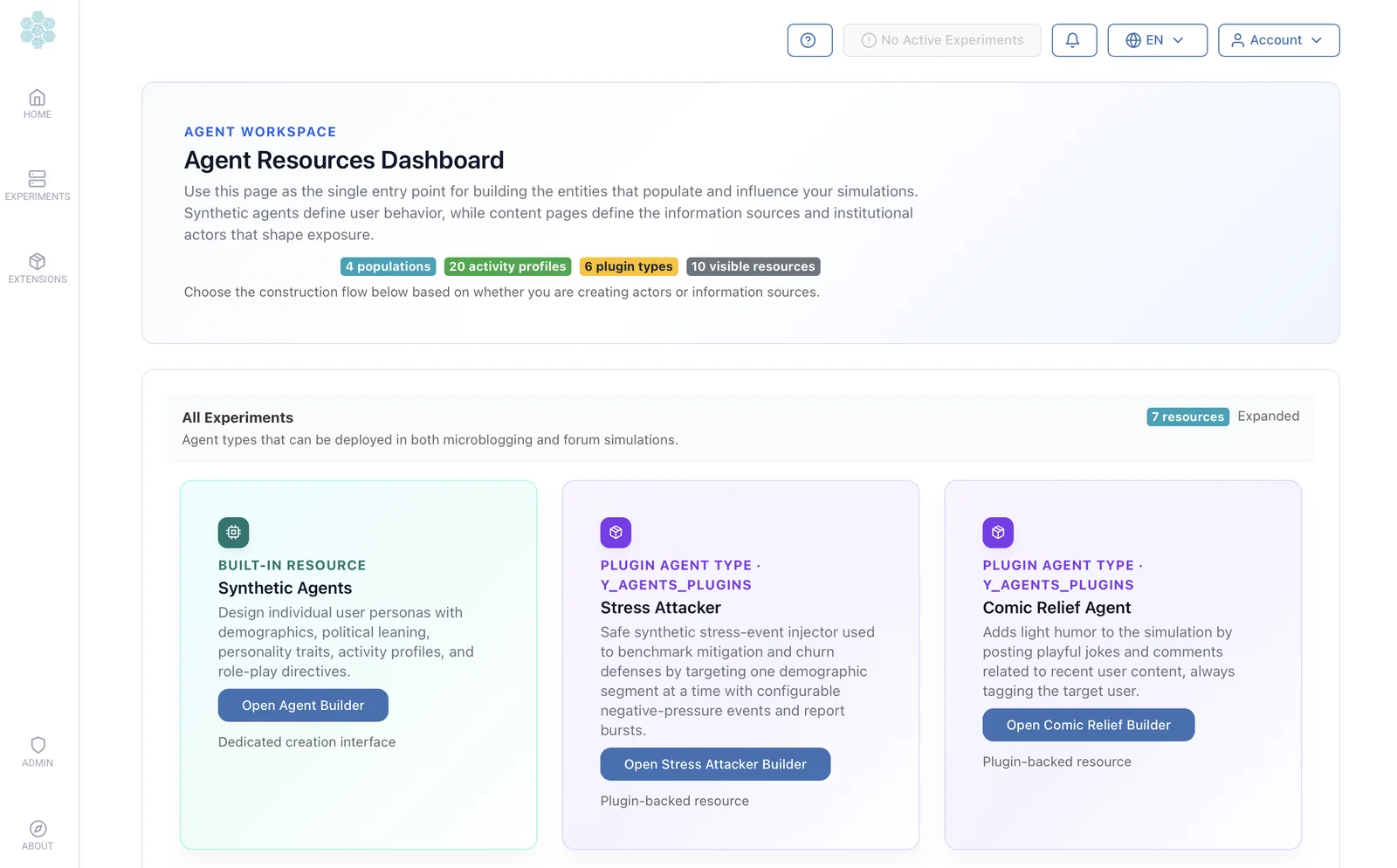Select the Stress Attacker card title
1397x868 pixels.
660,607
